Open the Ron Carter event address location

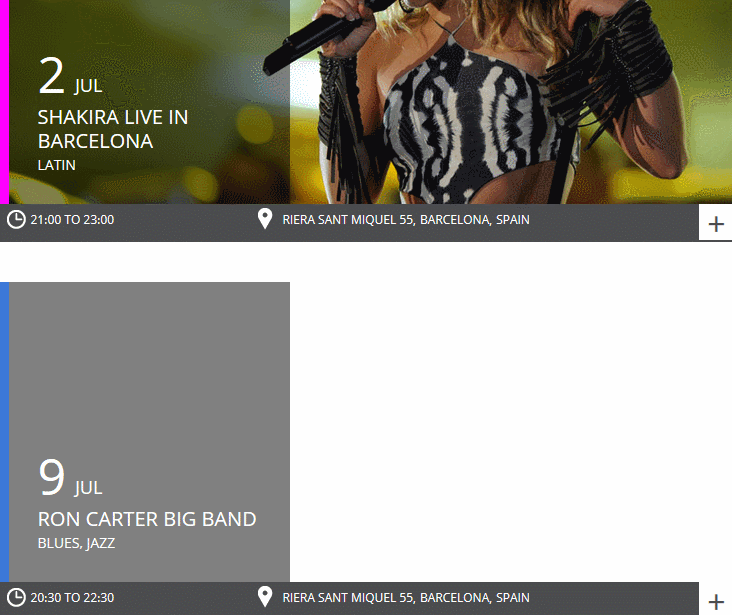coord(406,598)
